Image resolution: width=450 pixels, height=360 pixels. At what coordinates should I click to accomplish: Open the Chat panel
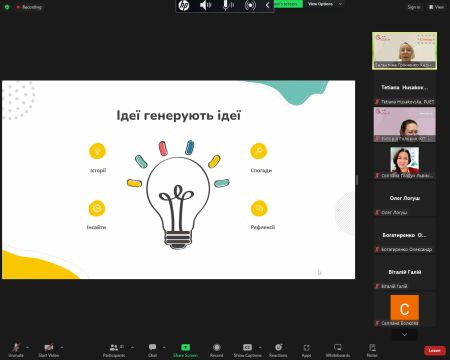pyautogui.click(x=152, y=347)
